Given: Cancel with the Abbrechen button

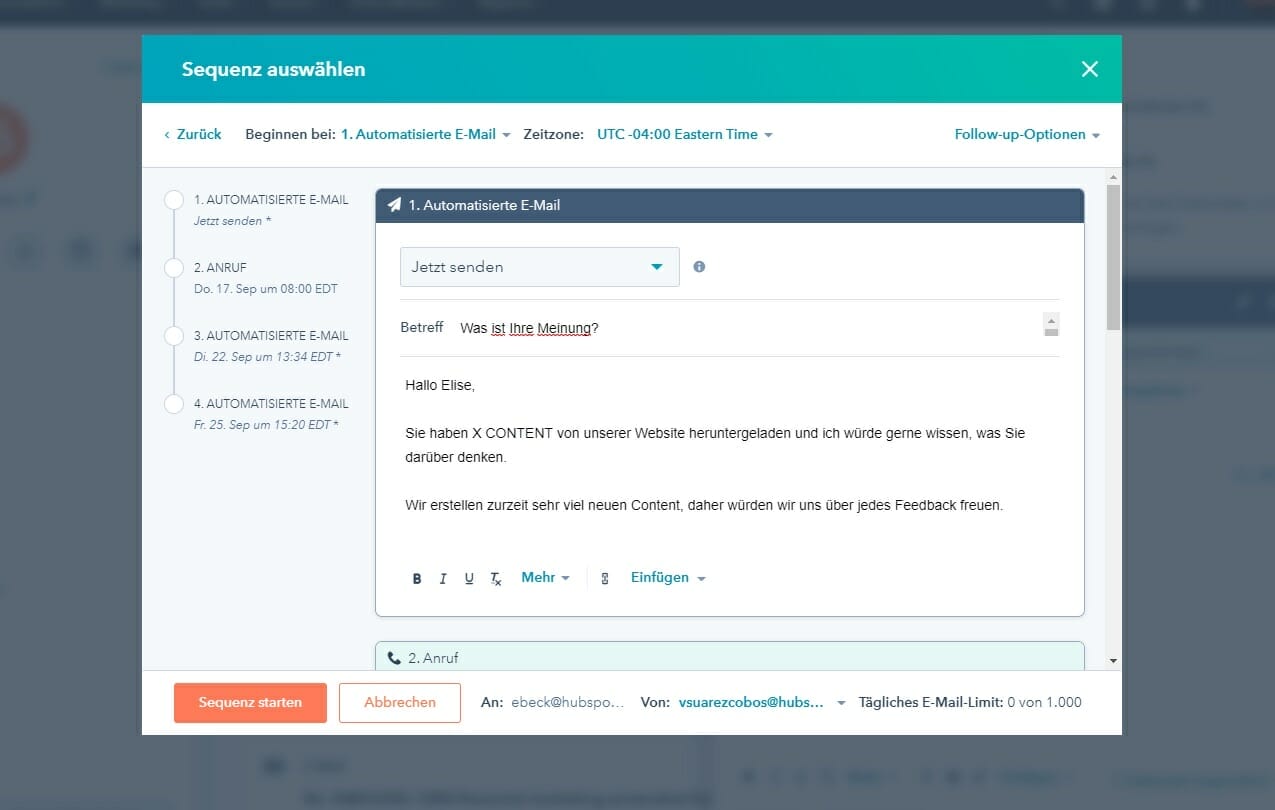Looking at the screenshot, I should (399, 702).
